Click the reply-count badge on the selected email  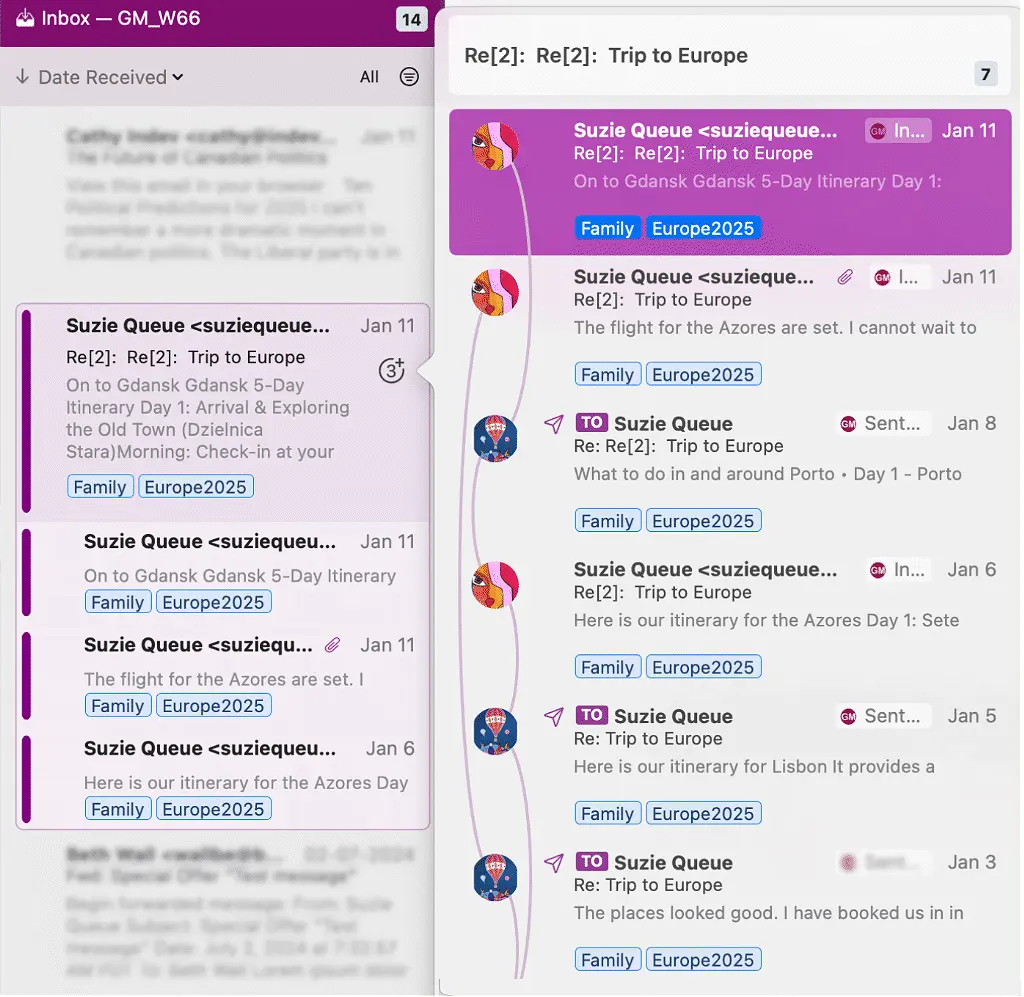tap(391, 370)
